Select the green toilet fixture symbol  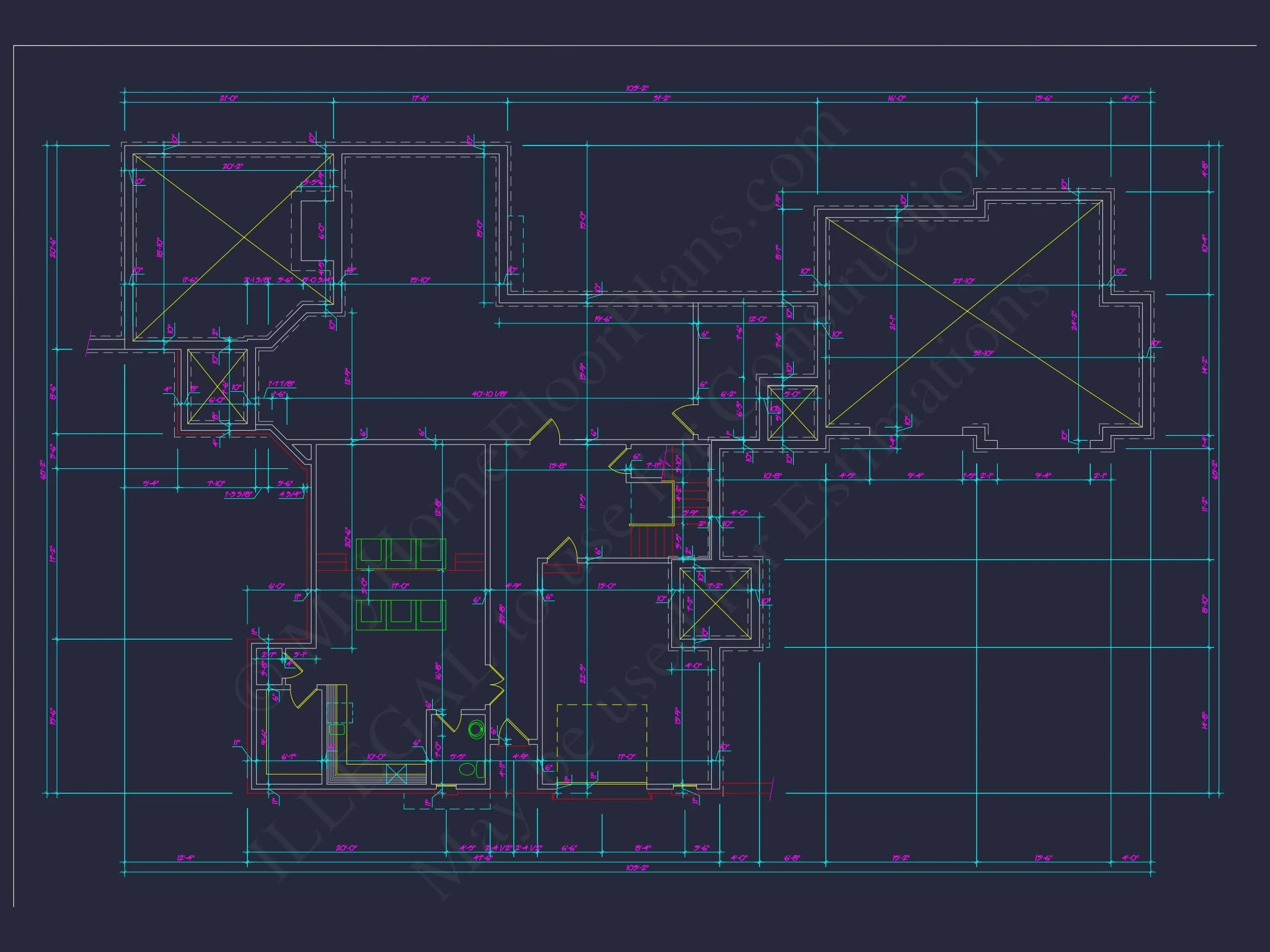coord(470,769)
